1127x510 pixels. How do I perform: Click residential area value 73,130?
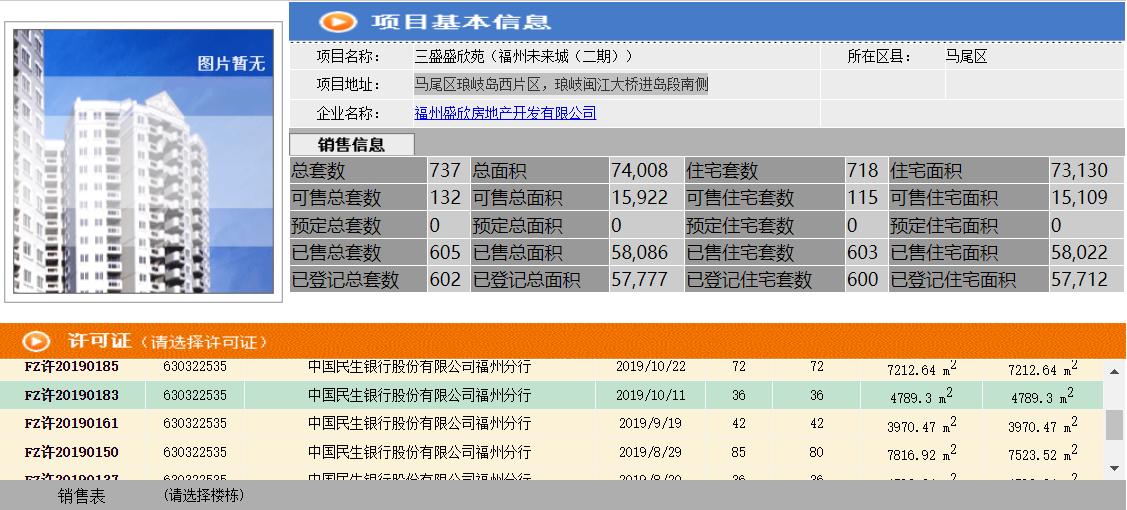(1080, 170)
